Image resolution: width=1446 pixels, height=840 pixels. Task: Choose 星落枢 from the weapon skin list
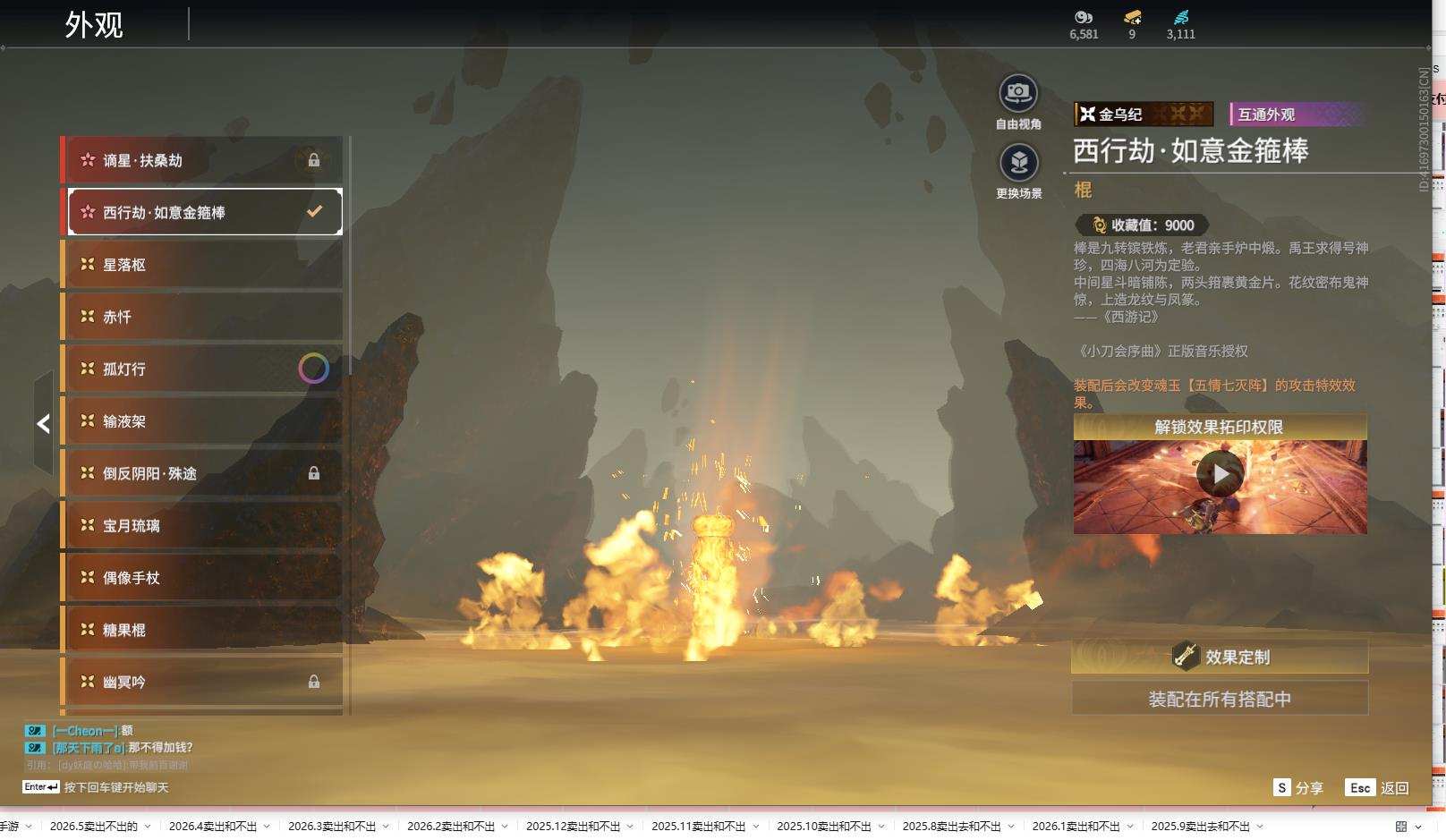[202, 265]
